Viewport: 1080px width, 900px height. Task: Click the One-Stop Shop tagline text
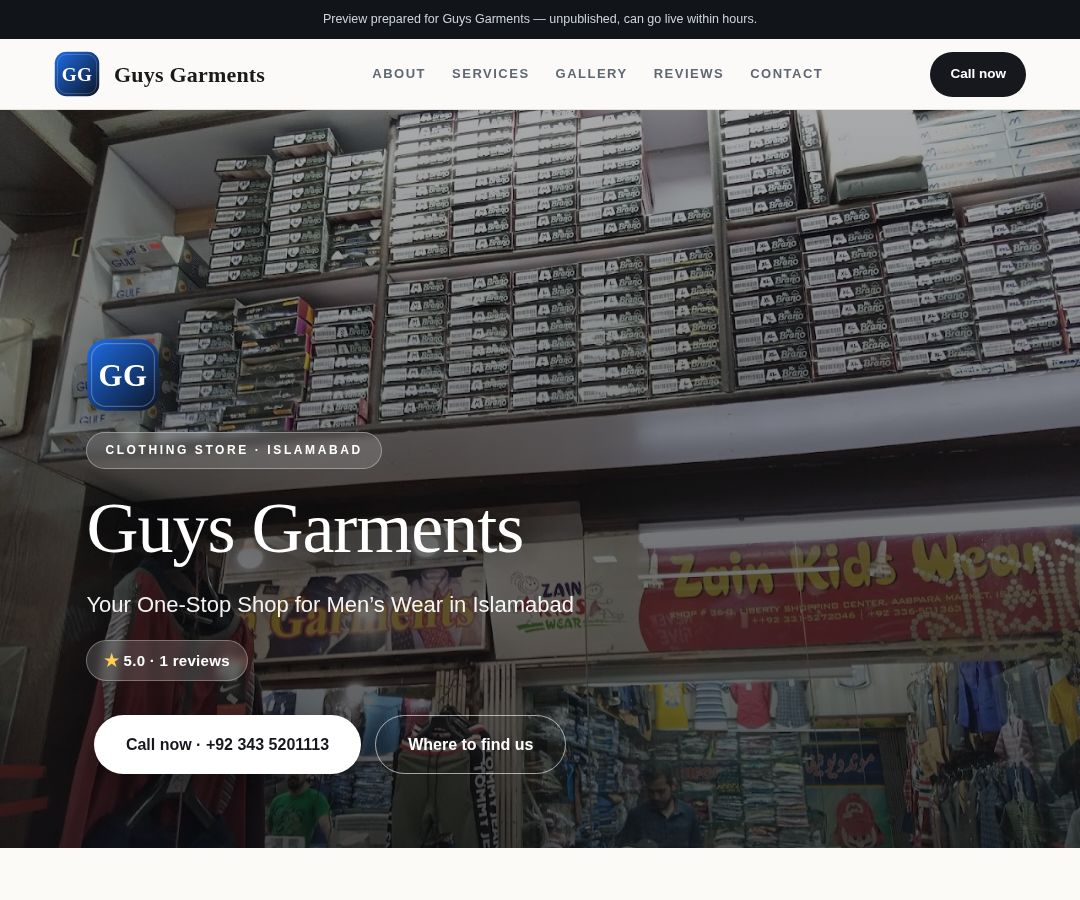[330, 605]
